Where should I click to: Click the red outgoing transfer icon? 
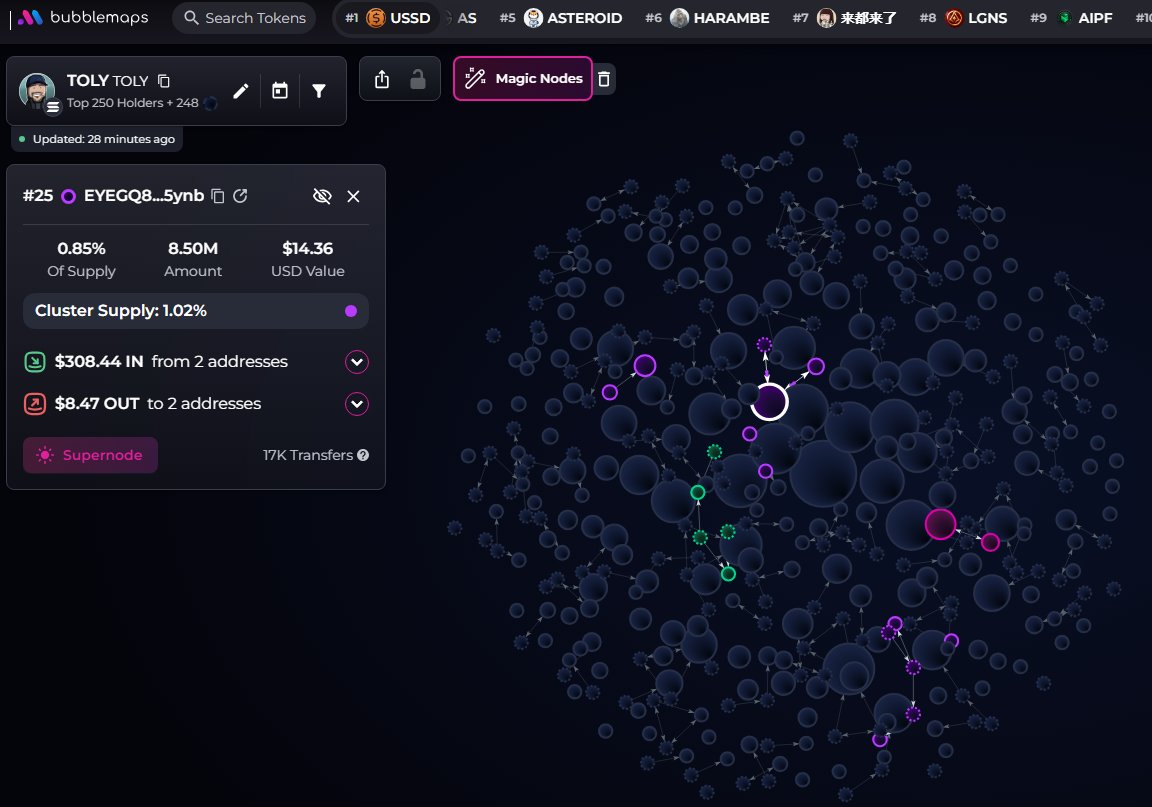pos(35,404)
